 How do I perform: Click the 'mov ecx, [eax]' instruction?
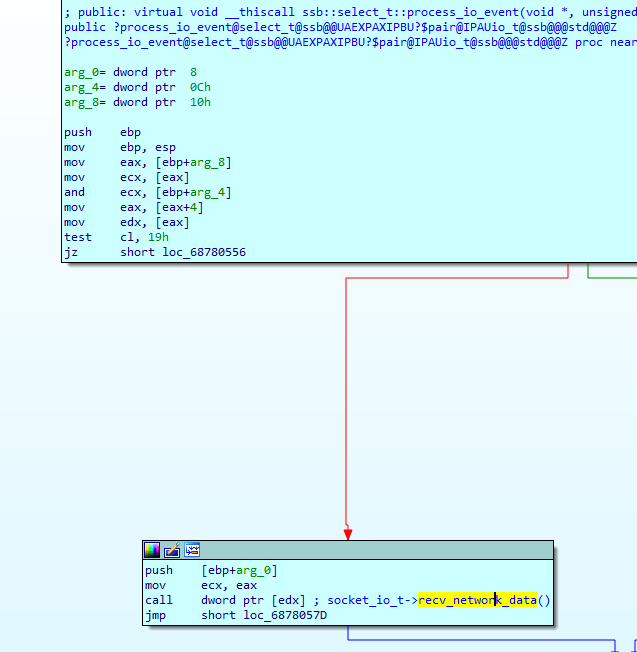coord(127,177)
